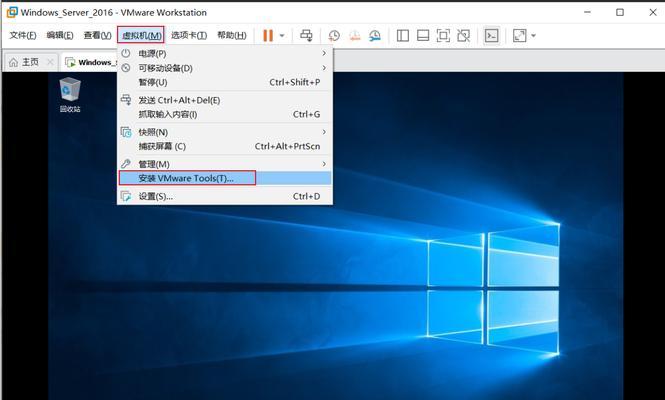Screen dimensions: 665x400
Task: Expand the 快照(N) submenu
Action: point(225,132)
